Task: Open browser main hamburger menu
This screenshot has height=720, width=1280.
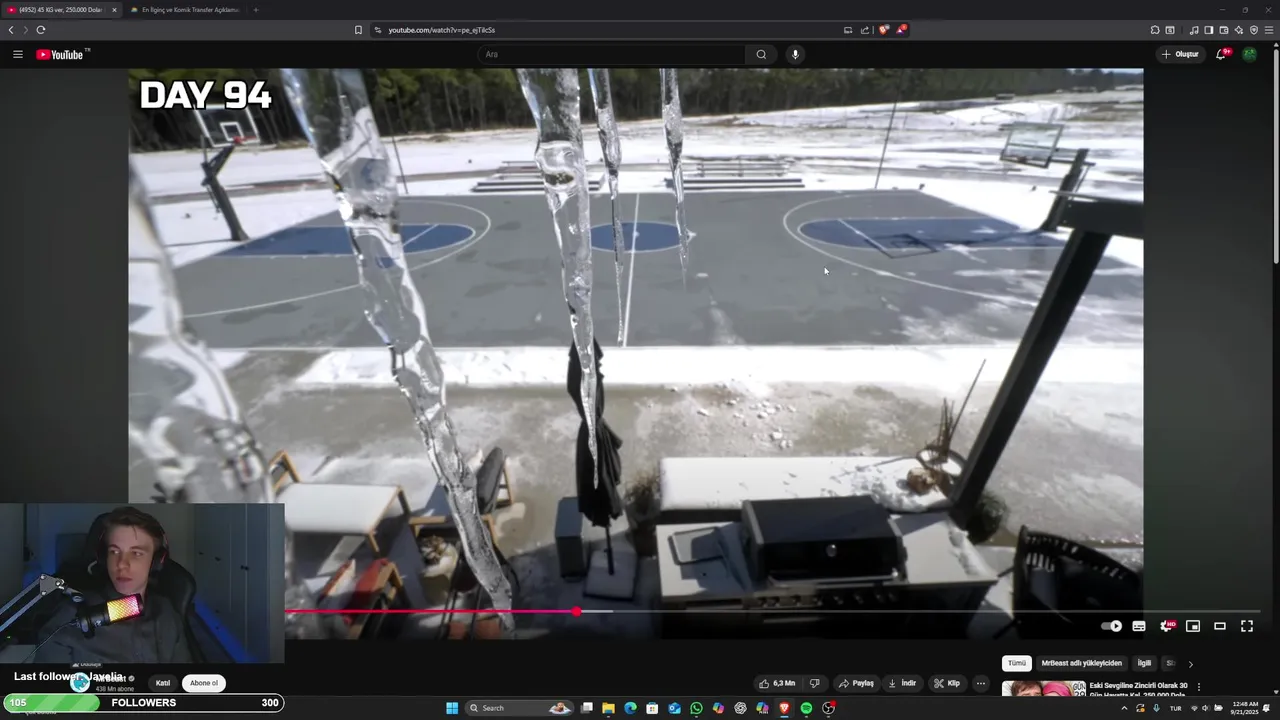Action: pyautogui.click(x=1270, y=30)
